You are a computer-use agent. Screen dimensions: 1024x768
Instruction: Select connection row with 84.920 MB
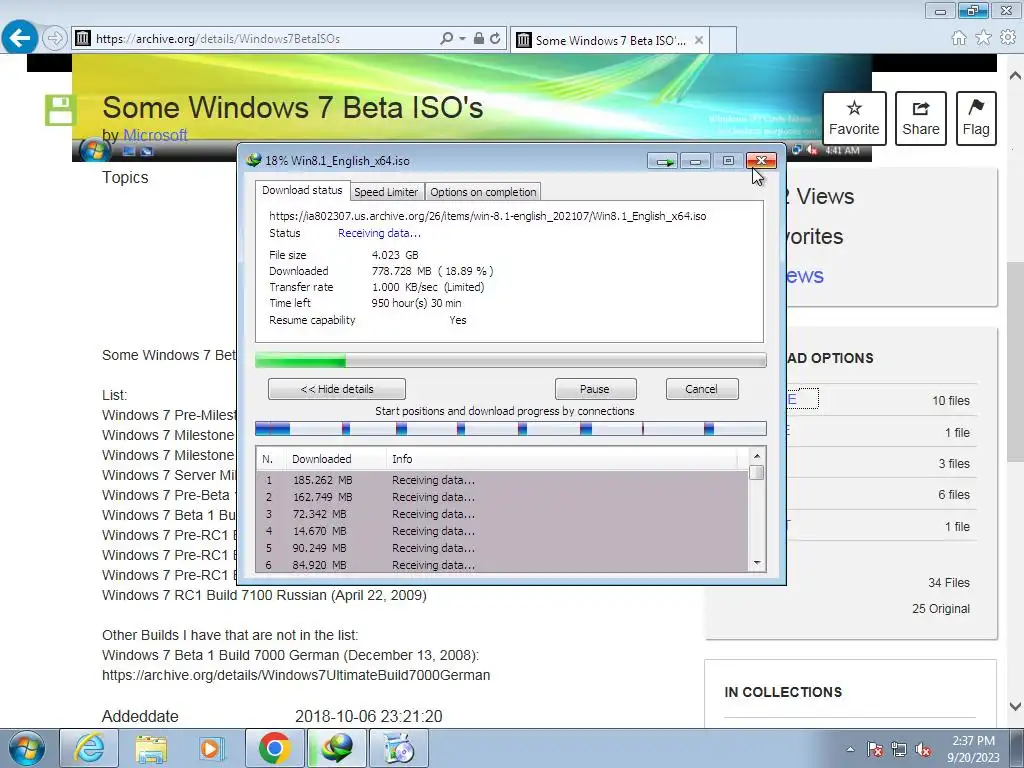(x=503, y=565)
